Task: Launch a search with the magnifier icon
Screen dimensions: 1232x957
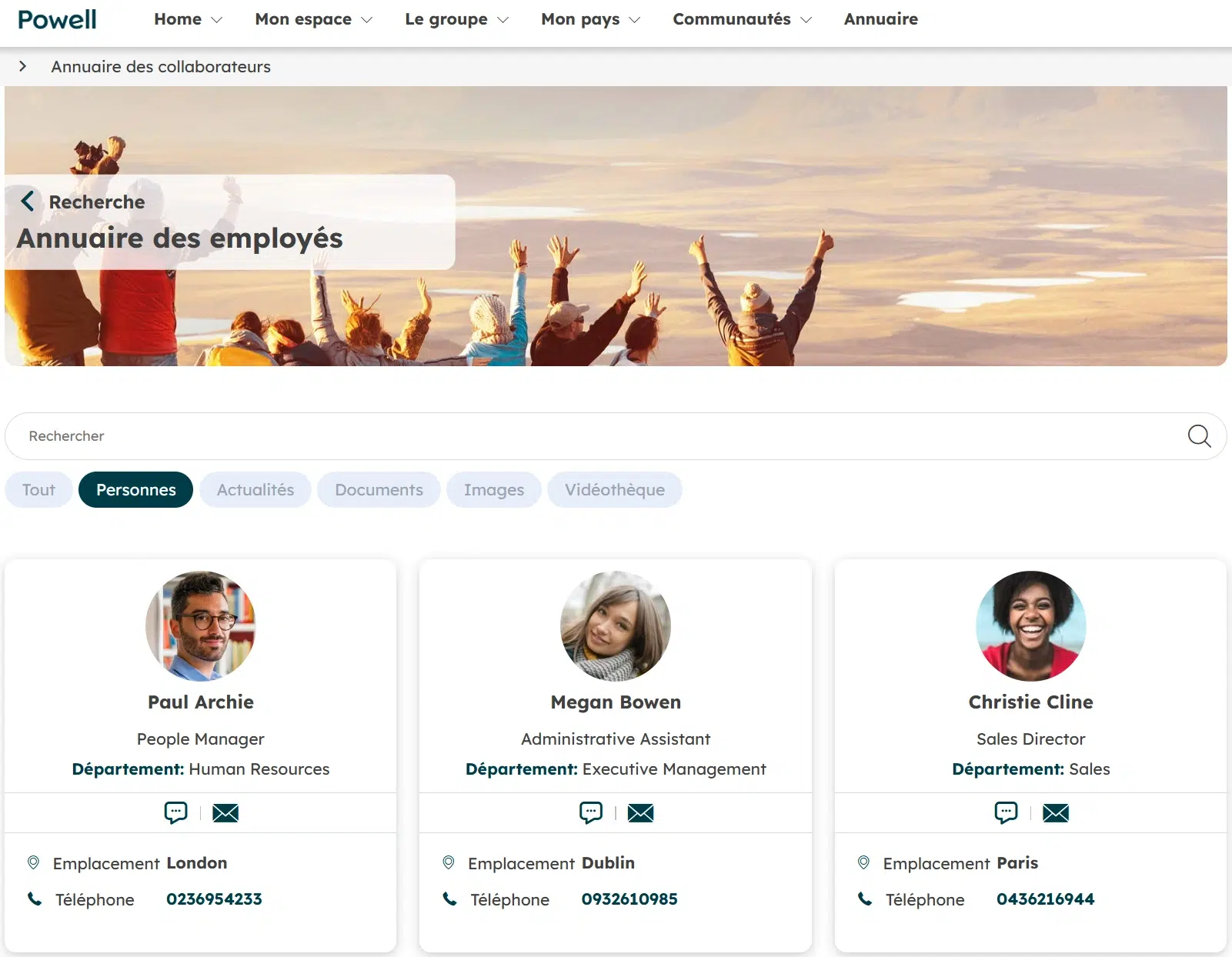Action: pyautogui.click(x=1198, y=436)
